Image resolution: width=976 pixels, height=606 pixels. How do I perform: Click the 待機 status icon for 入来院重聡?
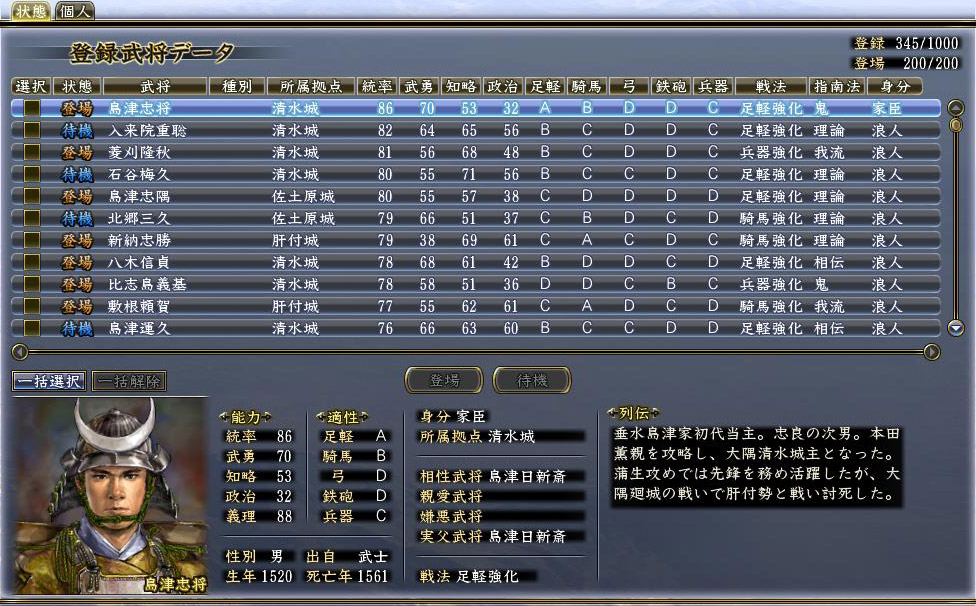(77, 131)
